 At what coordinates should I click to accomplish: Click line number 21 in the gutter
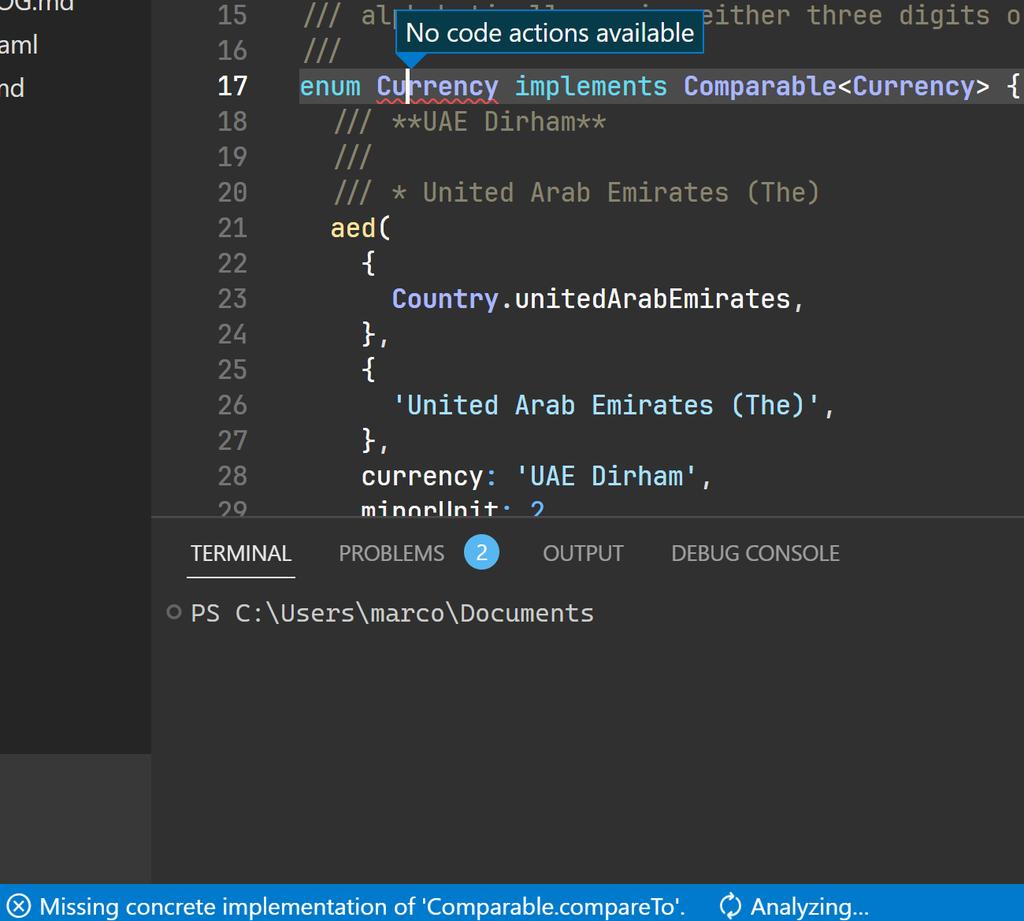232,228
